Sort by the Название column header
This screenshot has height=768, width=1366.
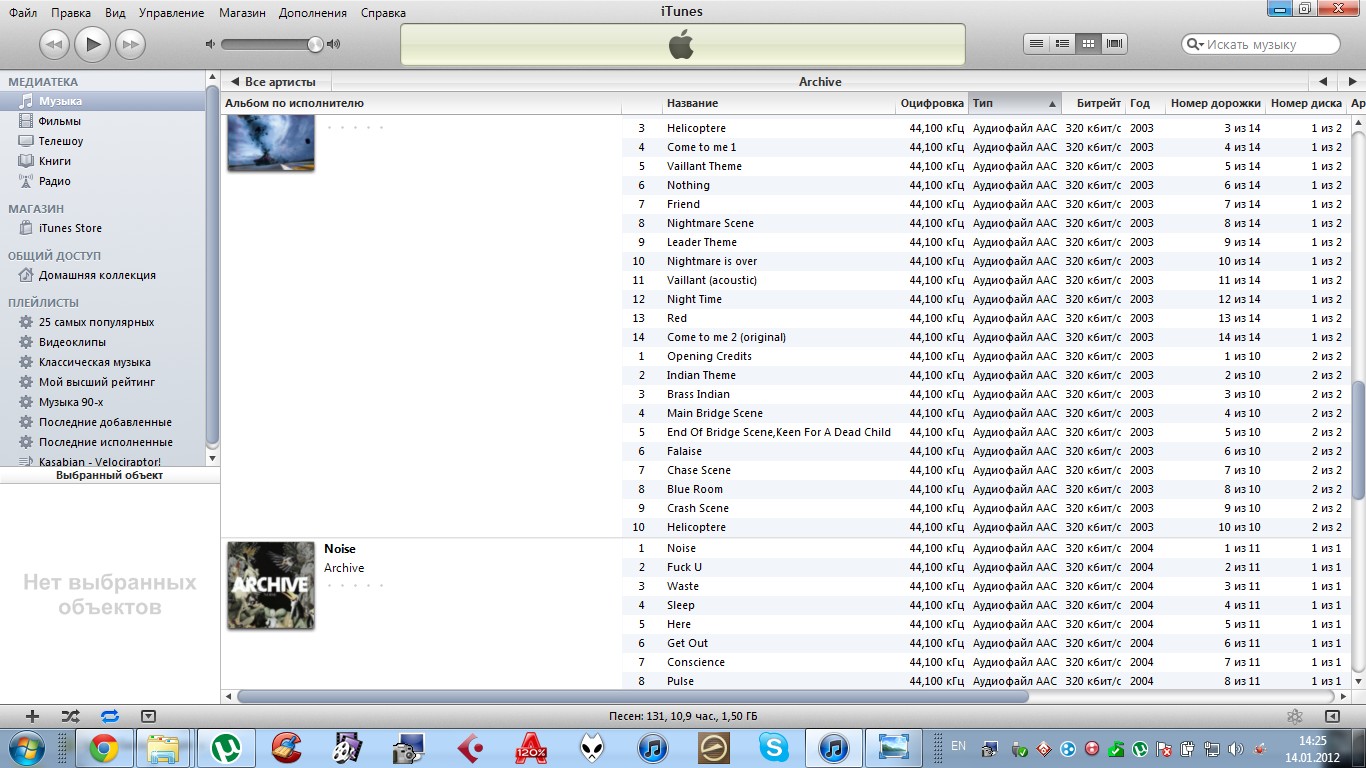coord(779,103)
